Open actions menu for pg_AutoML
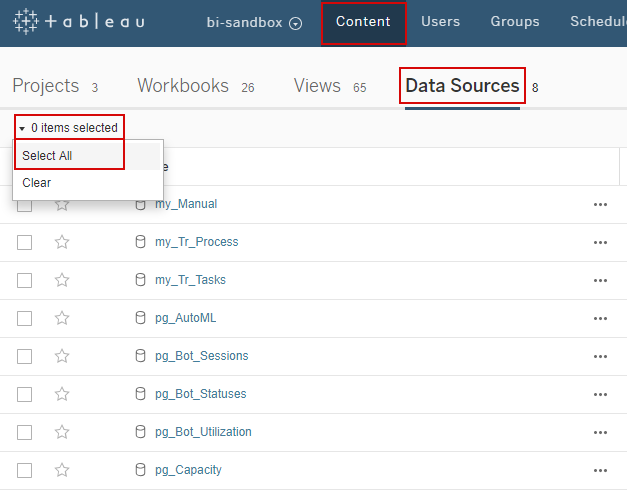Image resolution: width=627 pixels, height=498 pixels. (600, 318)
